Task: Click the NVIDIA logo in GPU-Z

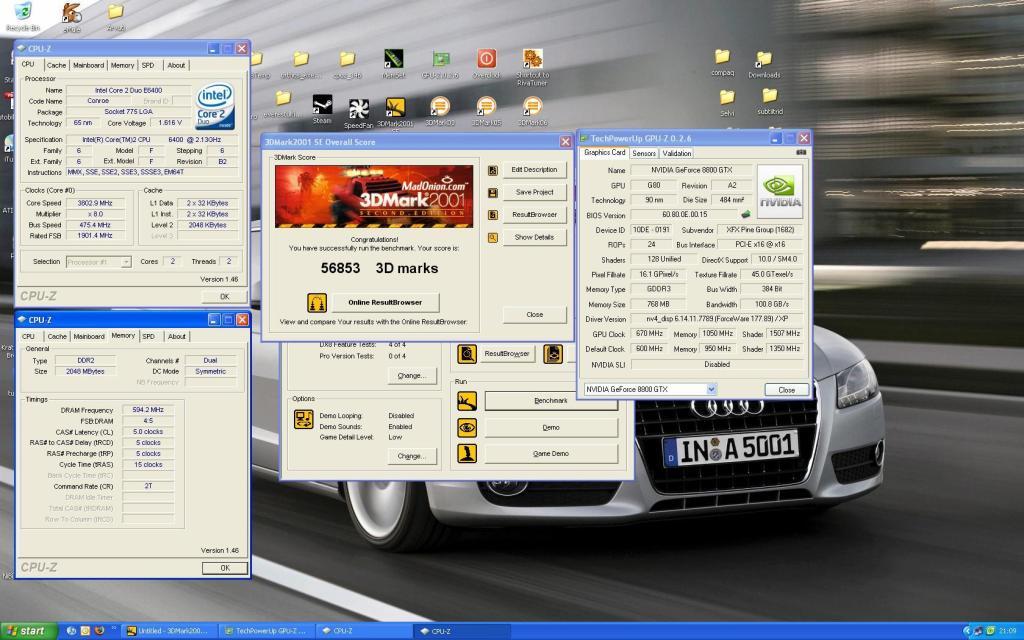Action: [x=779, y=191]
